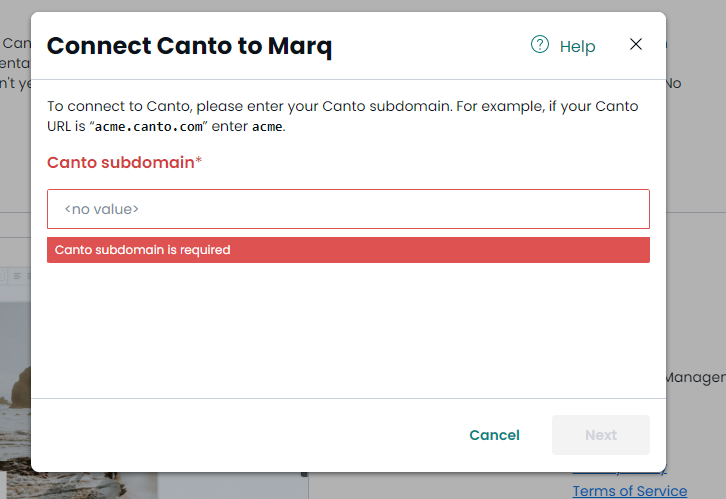Open the Help text link
Screen dimensions: 726x499
[x=577, y=46]
